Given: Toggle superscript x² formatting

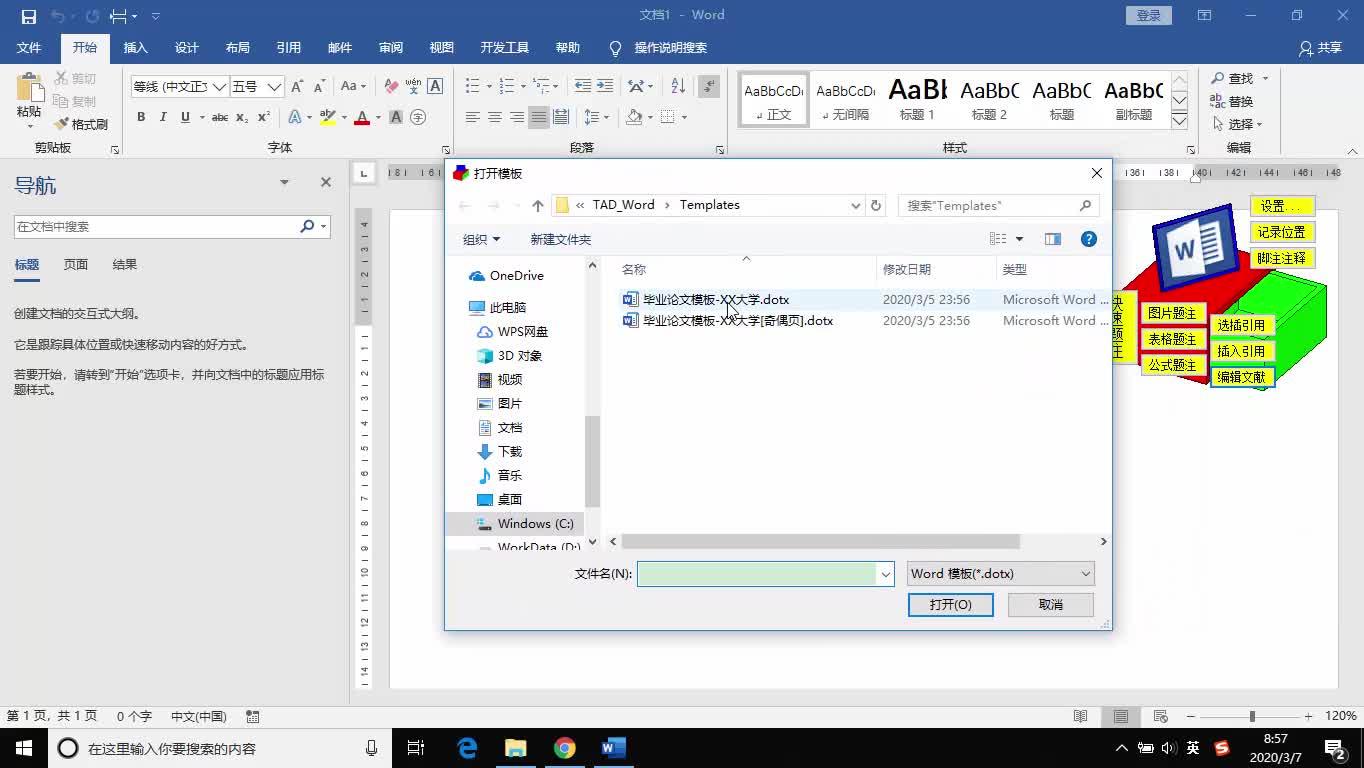Looking at the screenshot, I should [x=264, y=117].
